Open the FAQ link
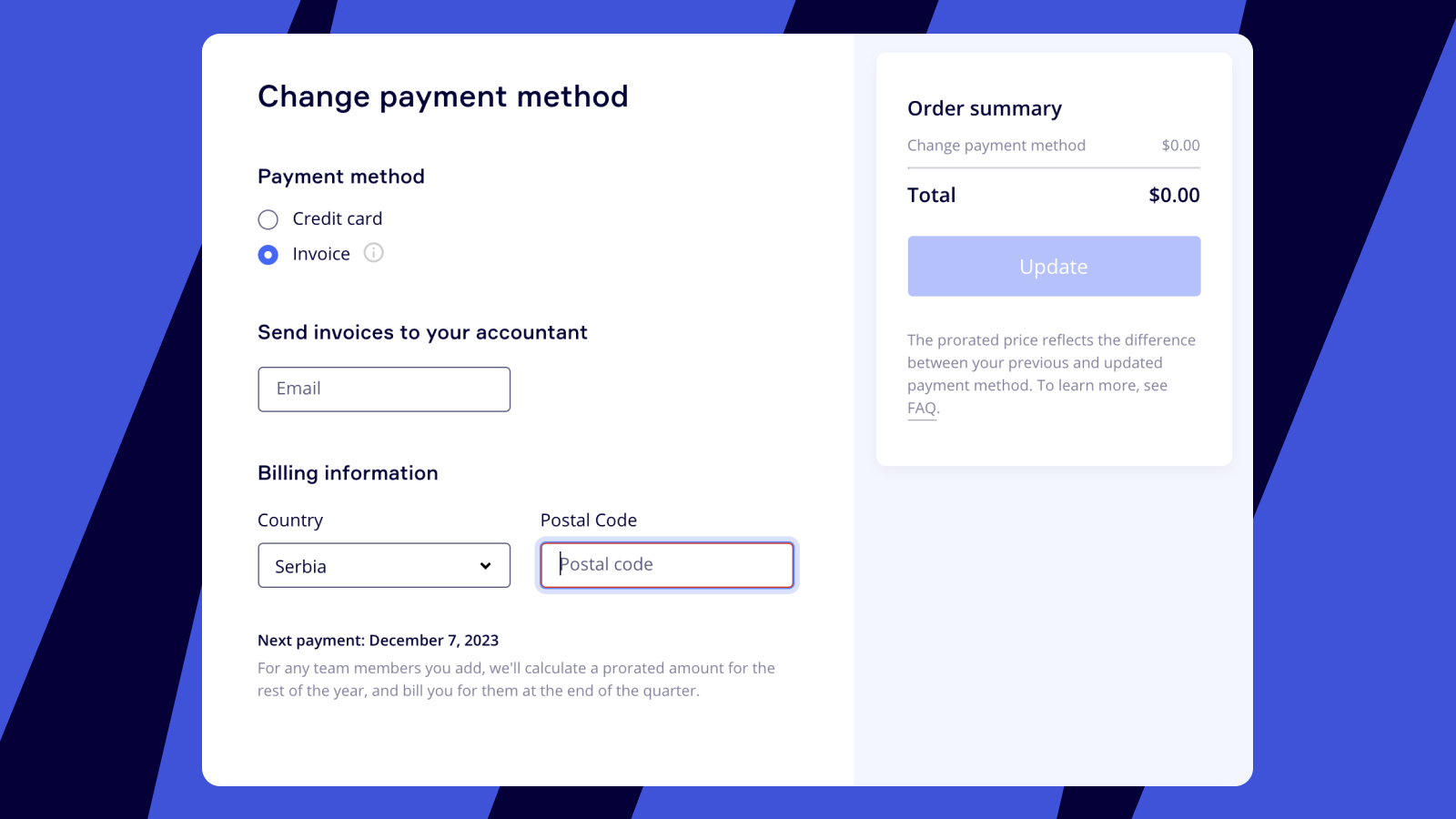 tap(921, 409)
